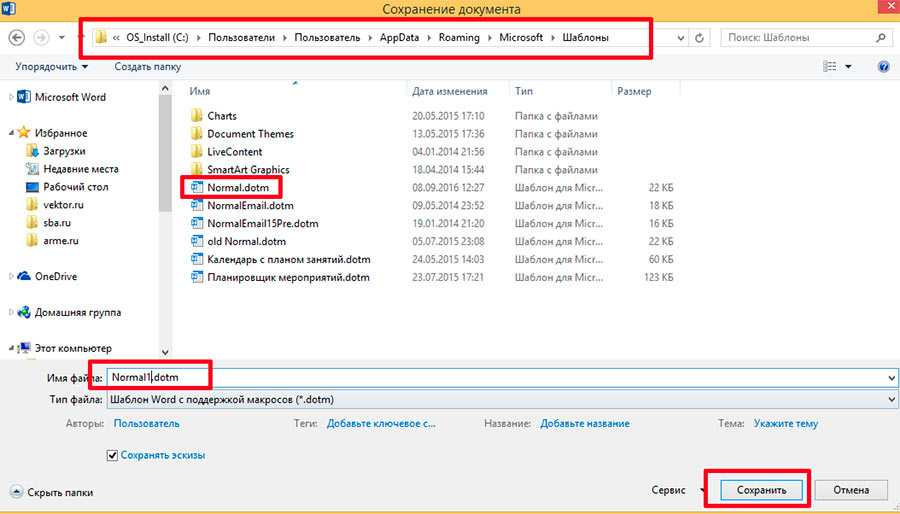
Task: Click the back navigation arrow
Action: tap(16, 37)
